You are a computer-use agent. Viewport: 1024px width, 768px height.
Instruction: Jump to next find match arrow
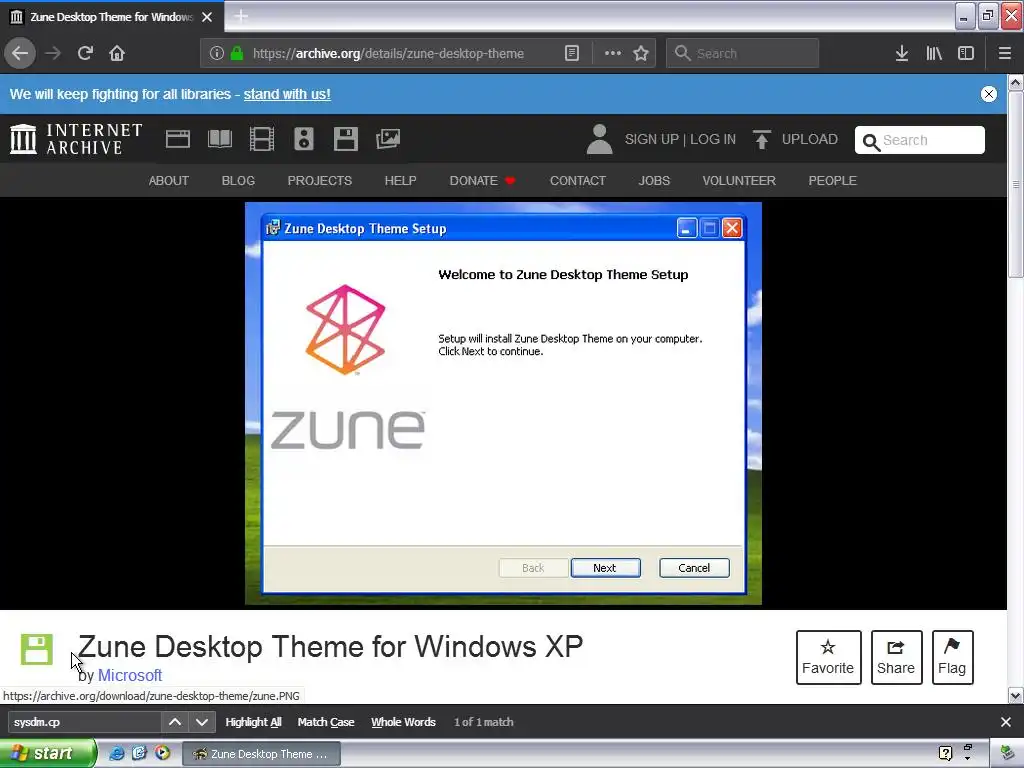pos(202,722)
